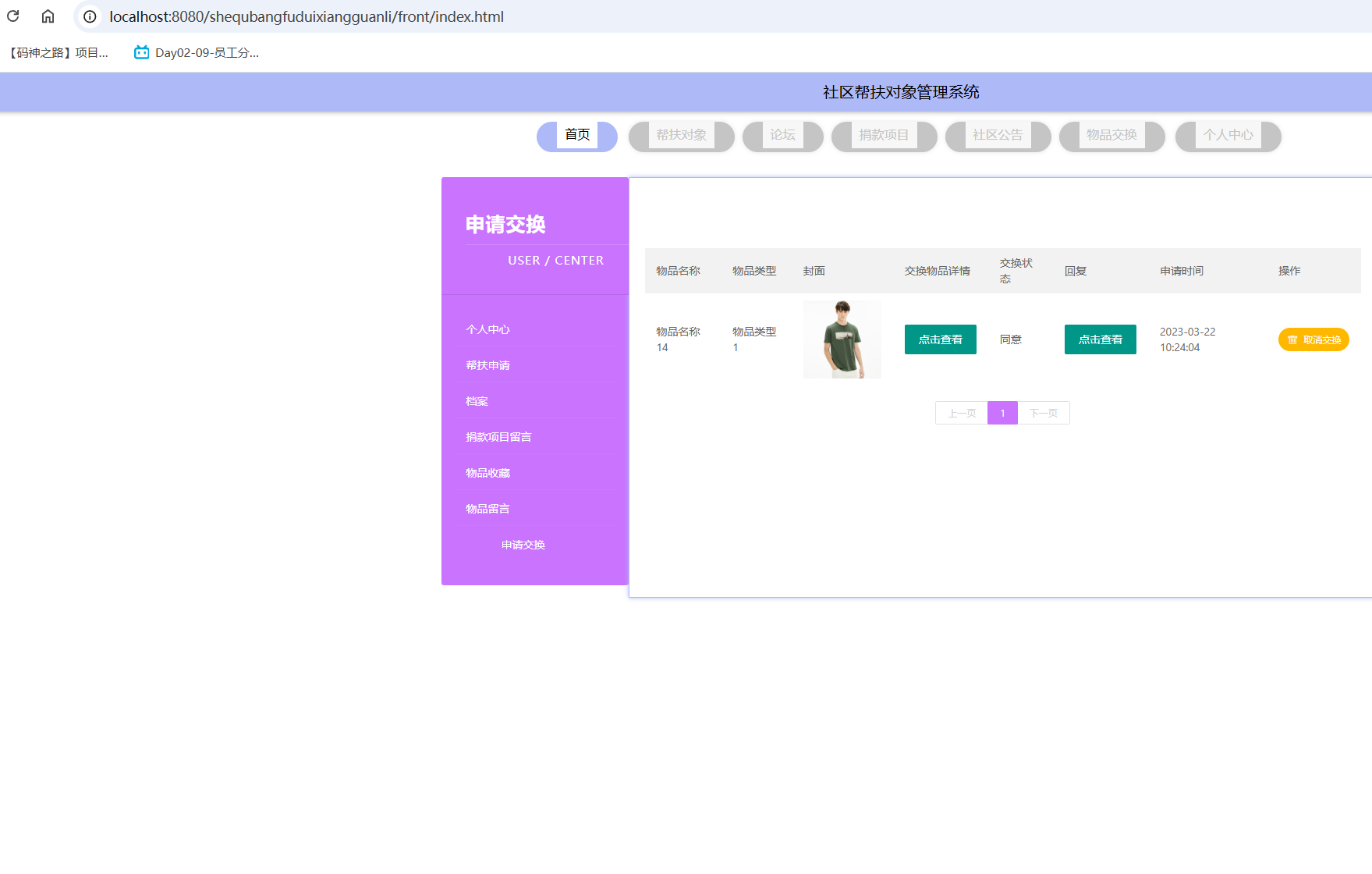The image size is (1372, 874).
Task: Click the 封面 column header
Action: tap(814, 271)
